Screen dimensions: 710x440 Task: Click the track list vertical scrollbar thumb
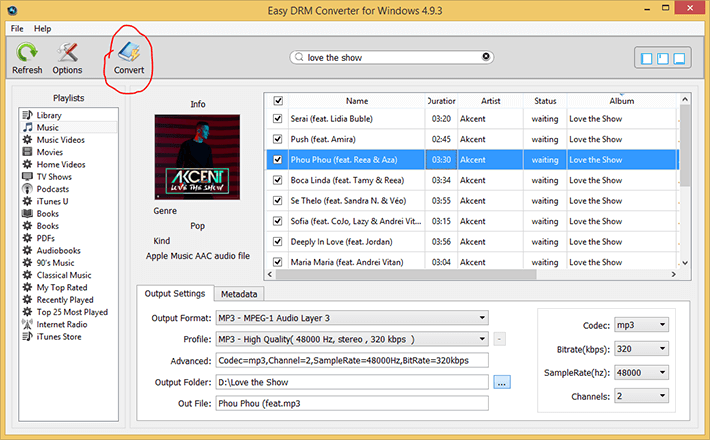coord(685,146)
